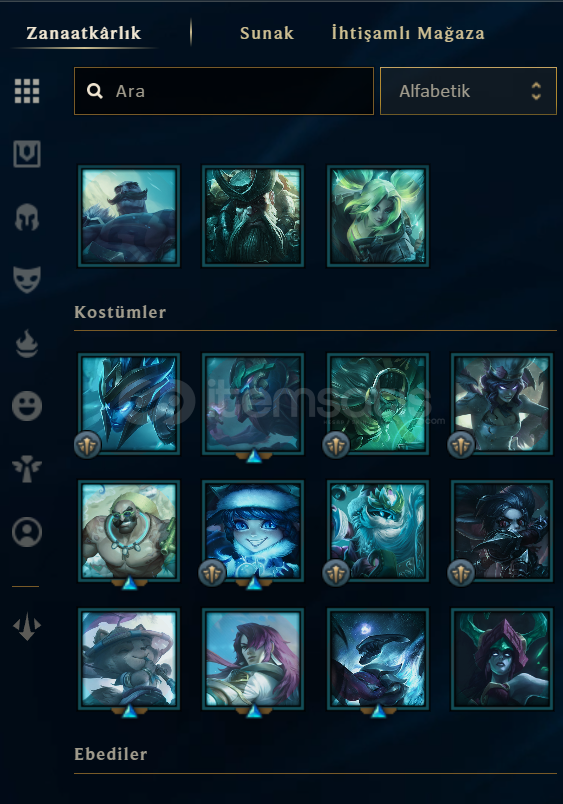563x804 pixels.
Task: Select the Zanaatkârlık tab
Action: coord(84,33)
